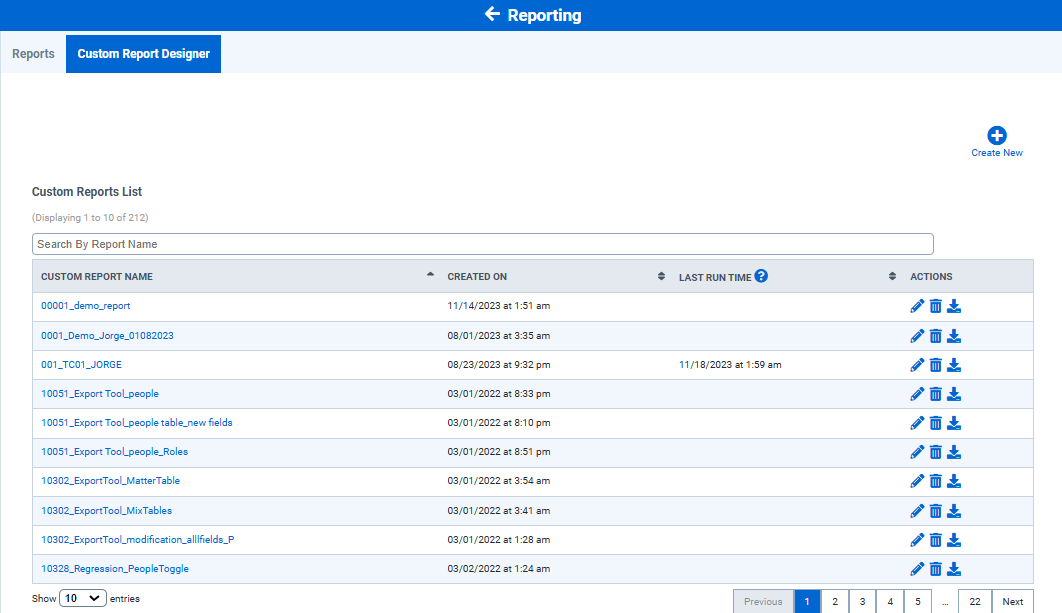The image size is (1062, 613).
Task: Open the 001_TC01_JORGE report link
Action: [x=81, y=364]
